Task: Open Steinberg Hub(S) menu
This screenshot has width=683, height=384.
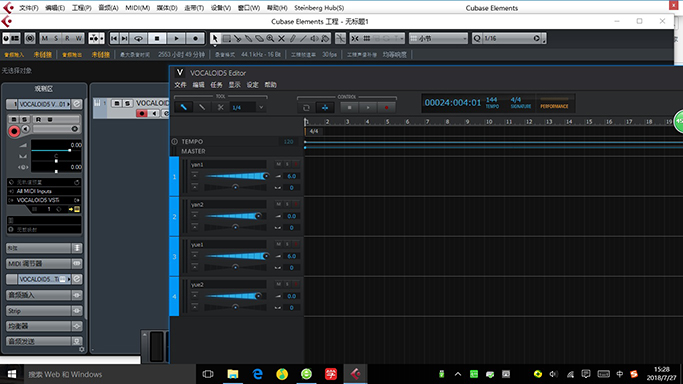Action: (319, 8)
